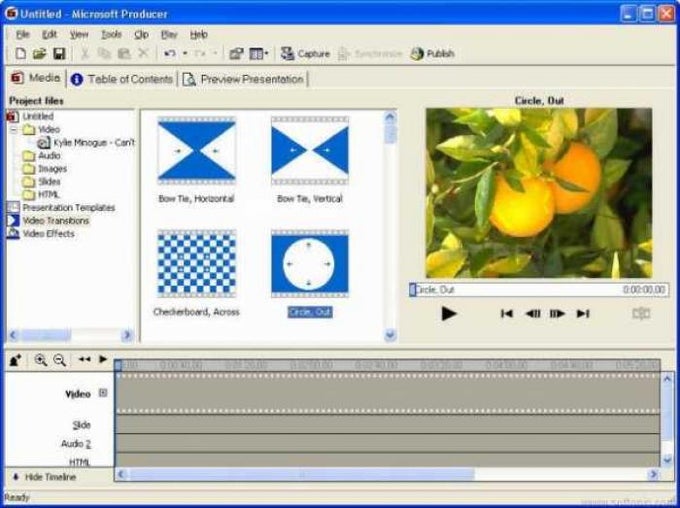Select Bow Tie, Vertical transition thumbnail
The height and width of the screenshot is (508, 680).
coord(310,151)
